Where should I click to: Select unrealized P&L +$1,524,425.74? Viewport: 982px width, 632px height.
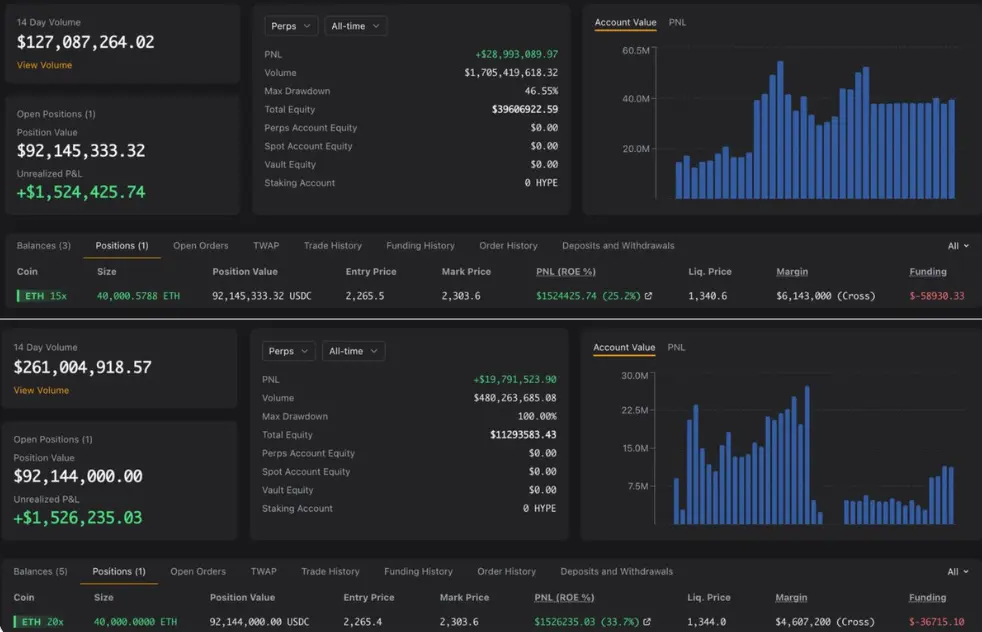(81, 192)
